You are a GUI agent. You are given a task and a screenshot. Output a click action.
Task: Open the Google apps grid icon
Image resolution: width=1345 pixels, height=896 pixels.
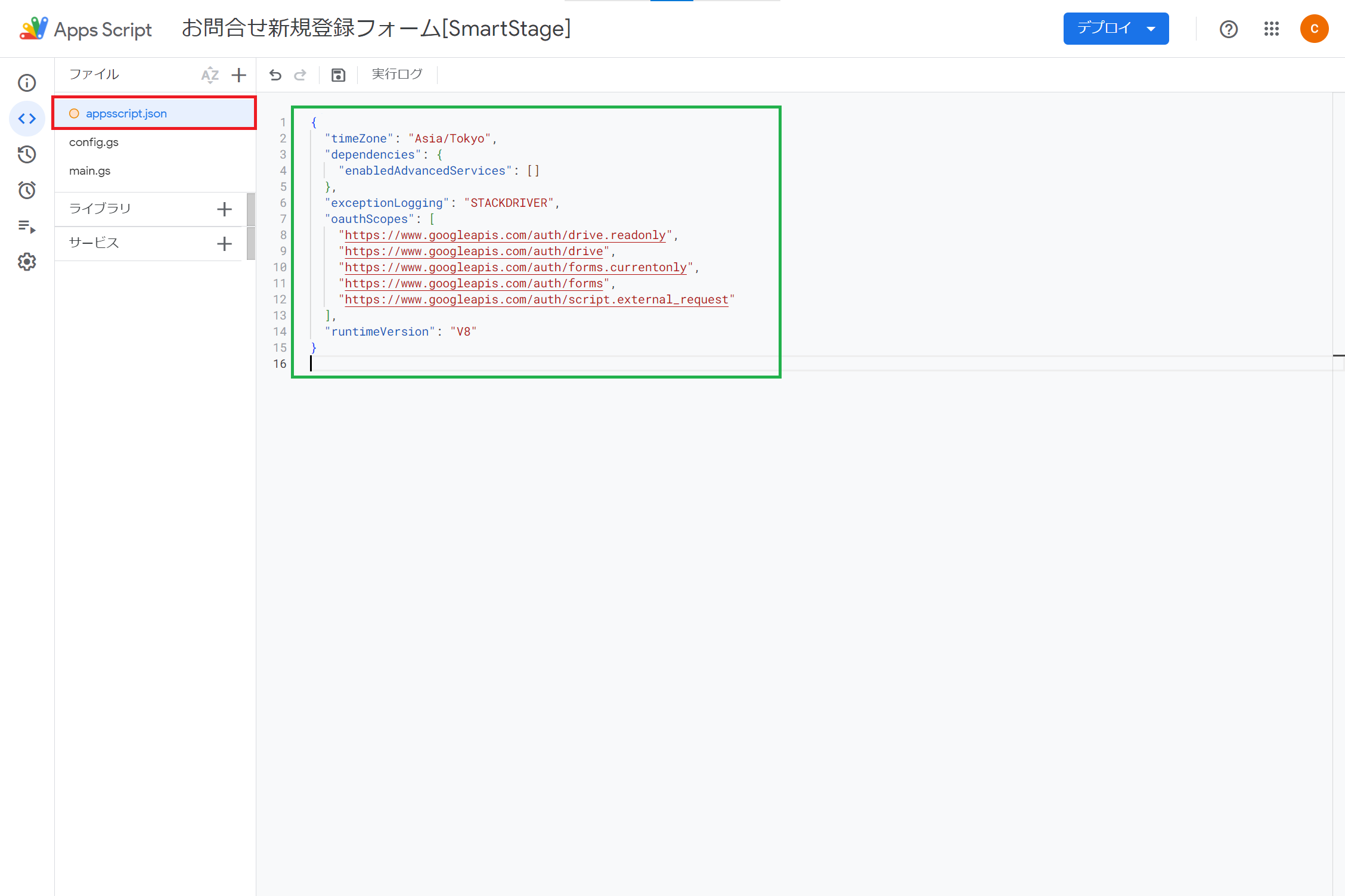(1271, 29)
